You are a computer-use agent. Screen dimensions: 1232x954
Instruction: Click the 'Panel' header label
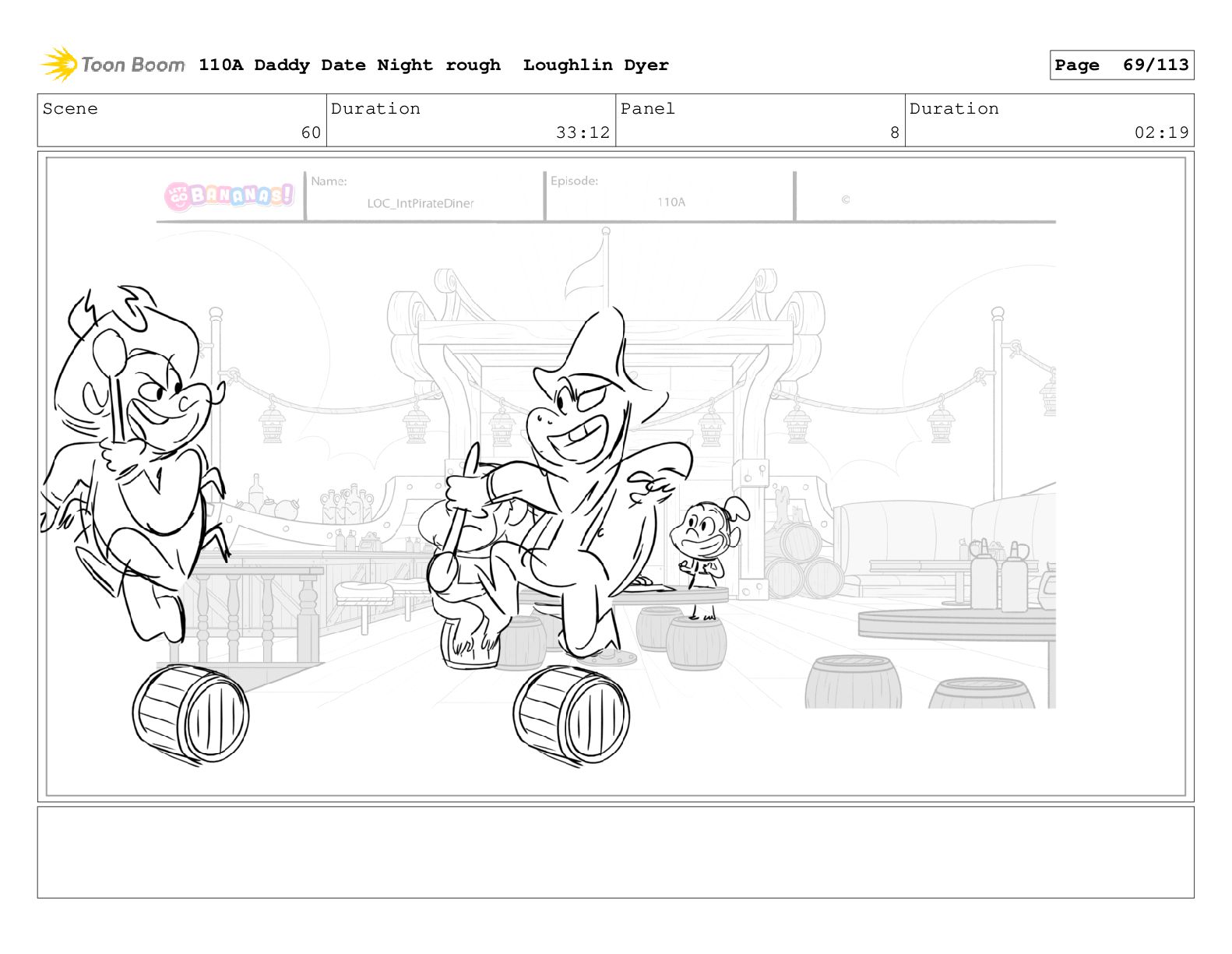coord(648,109)
